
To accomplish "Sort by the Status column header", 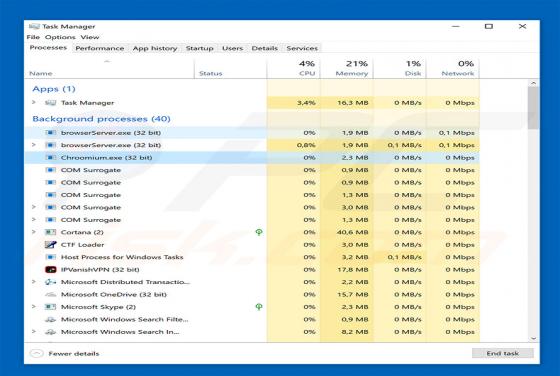I will click(x=230, y=69).
